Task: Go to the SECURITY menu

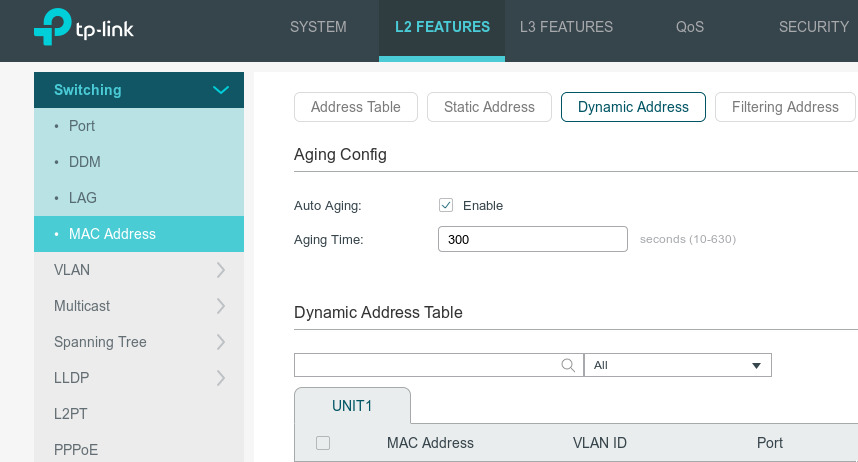Action: tap(813, 27)
